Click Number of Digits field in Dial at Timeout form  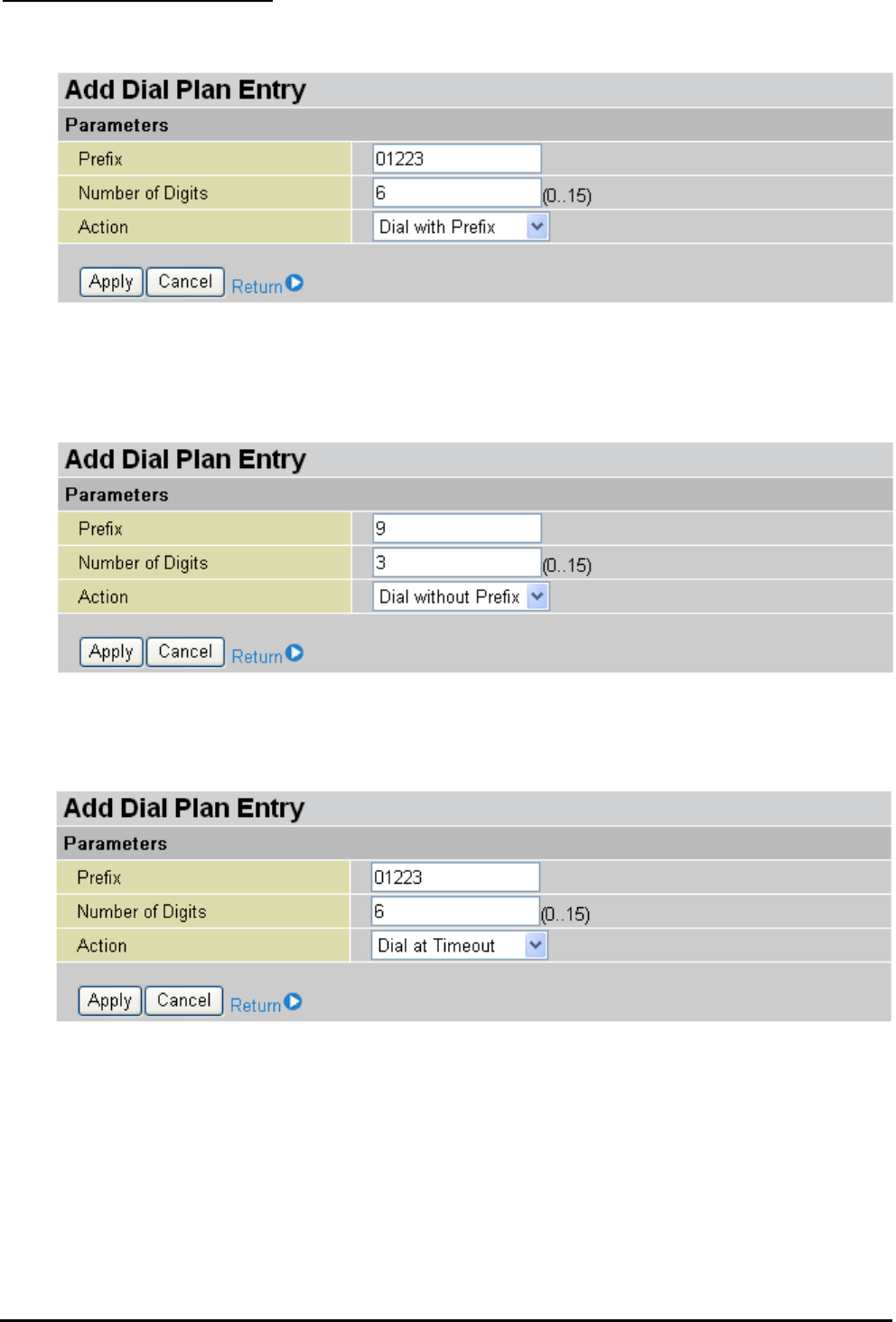(455, 912)
